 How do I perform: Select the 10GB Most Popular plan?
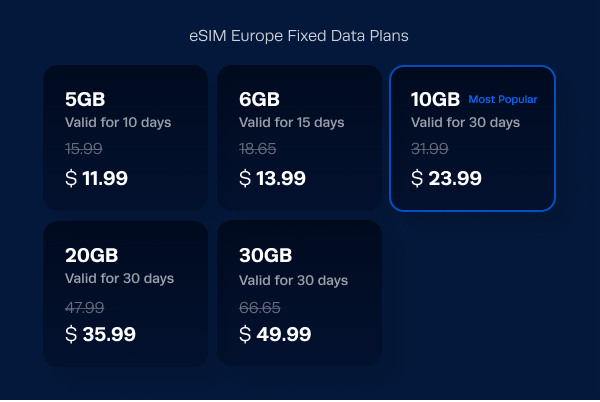[473, 138]
